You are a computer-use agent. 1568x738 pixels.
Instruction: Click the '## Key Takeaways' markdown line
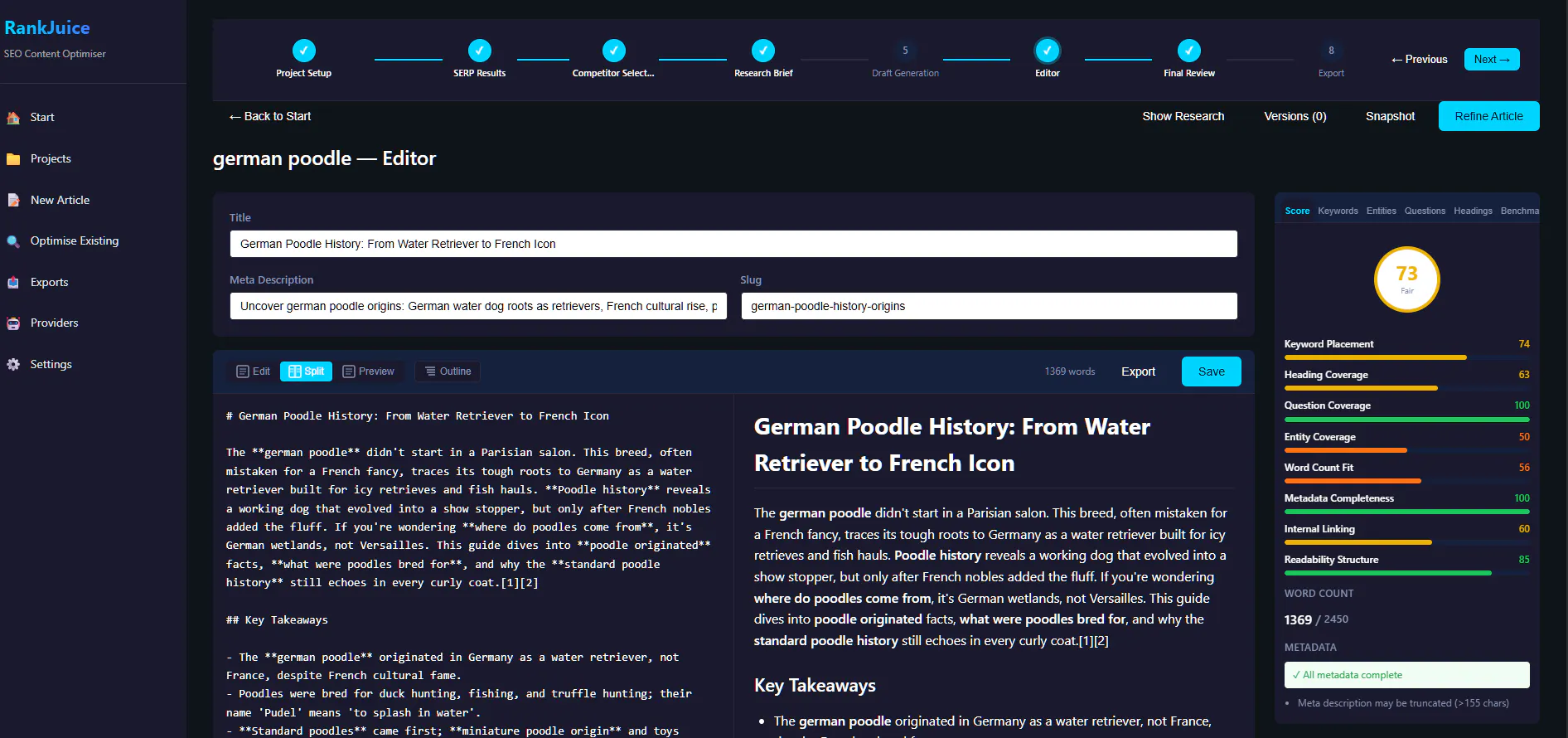click(x=277, y=620)
